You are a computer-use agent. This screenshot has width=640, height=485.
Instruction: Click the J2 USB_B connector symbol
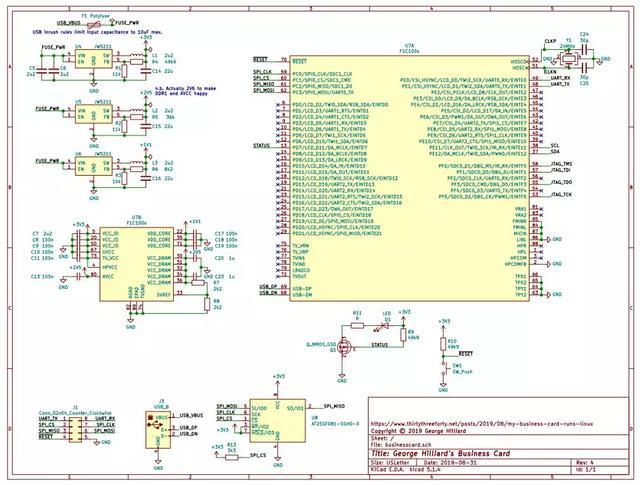pos(158,430)
